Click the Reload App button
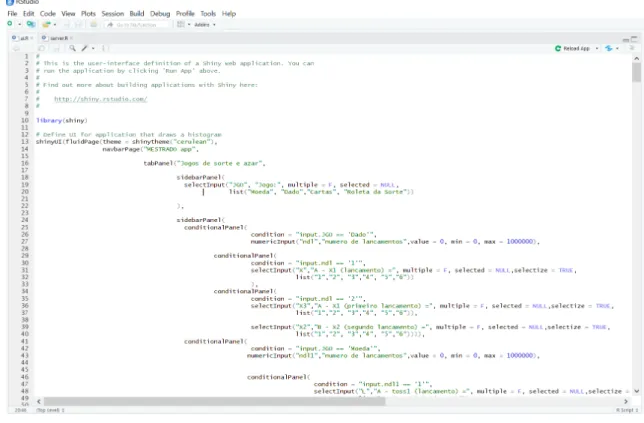 pos(573,48)
